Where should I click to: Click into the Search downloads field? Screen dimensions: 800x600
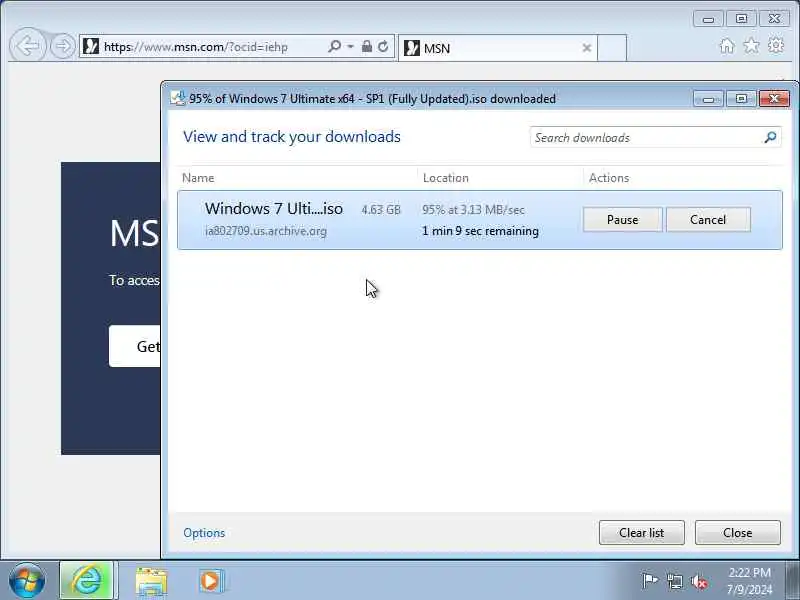655,137
